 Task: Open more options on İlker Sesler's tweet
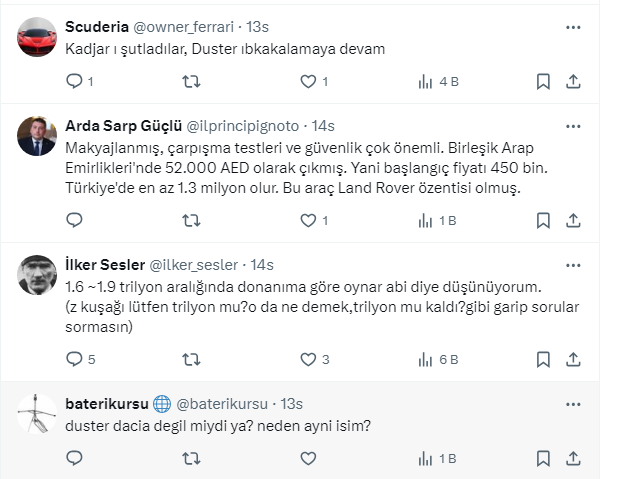point(573,265)
